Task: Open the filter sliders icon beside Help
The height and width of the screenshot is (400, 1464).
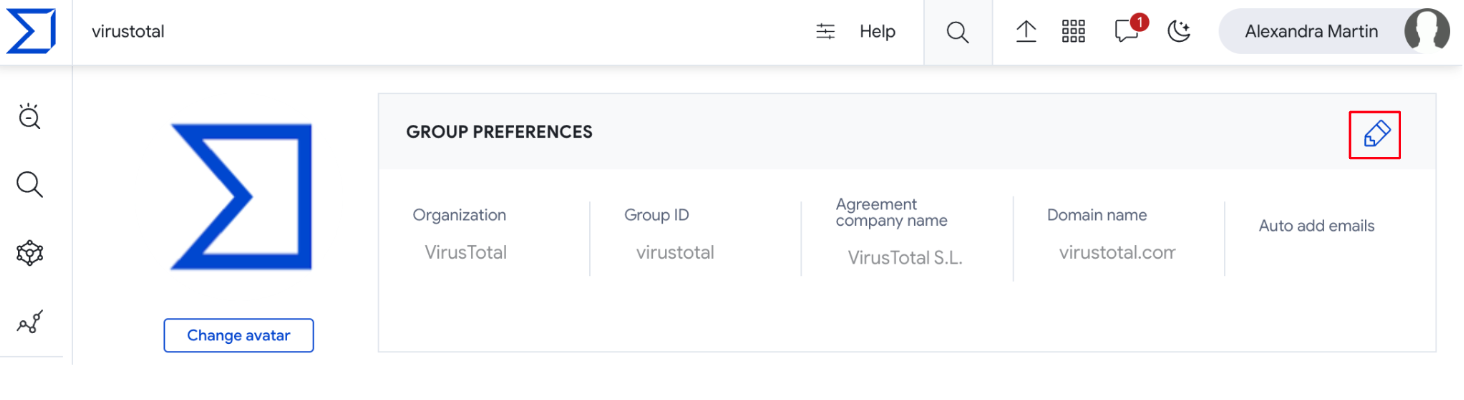Action: (x=825, y=32)
